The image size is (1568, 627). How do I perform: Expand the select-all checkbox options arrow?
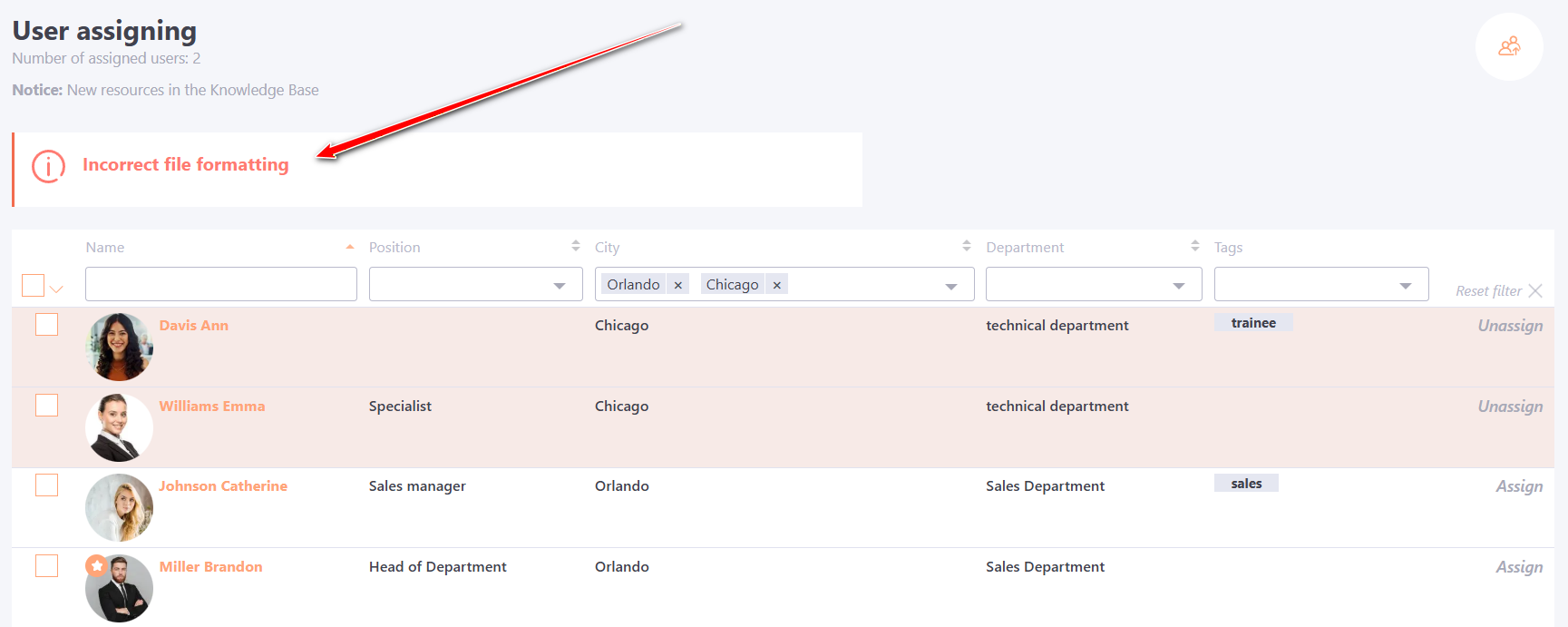pyautogui.click(x=56, y=289)
